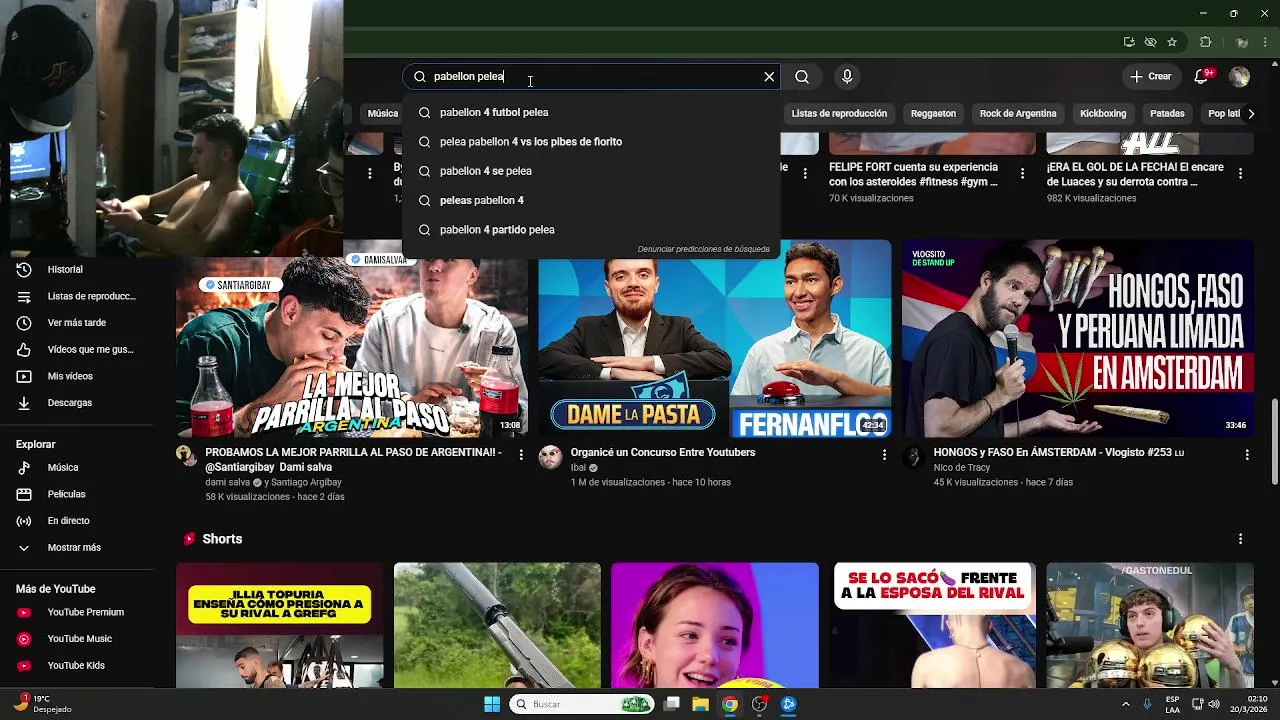Open video title "Organicé un Concurso Entre Youtubers"

(x=663, y=453)
